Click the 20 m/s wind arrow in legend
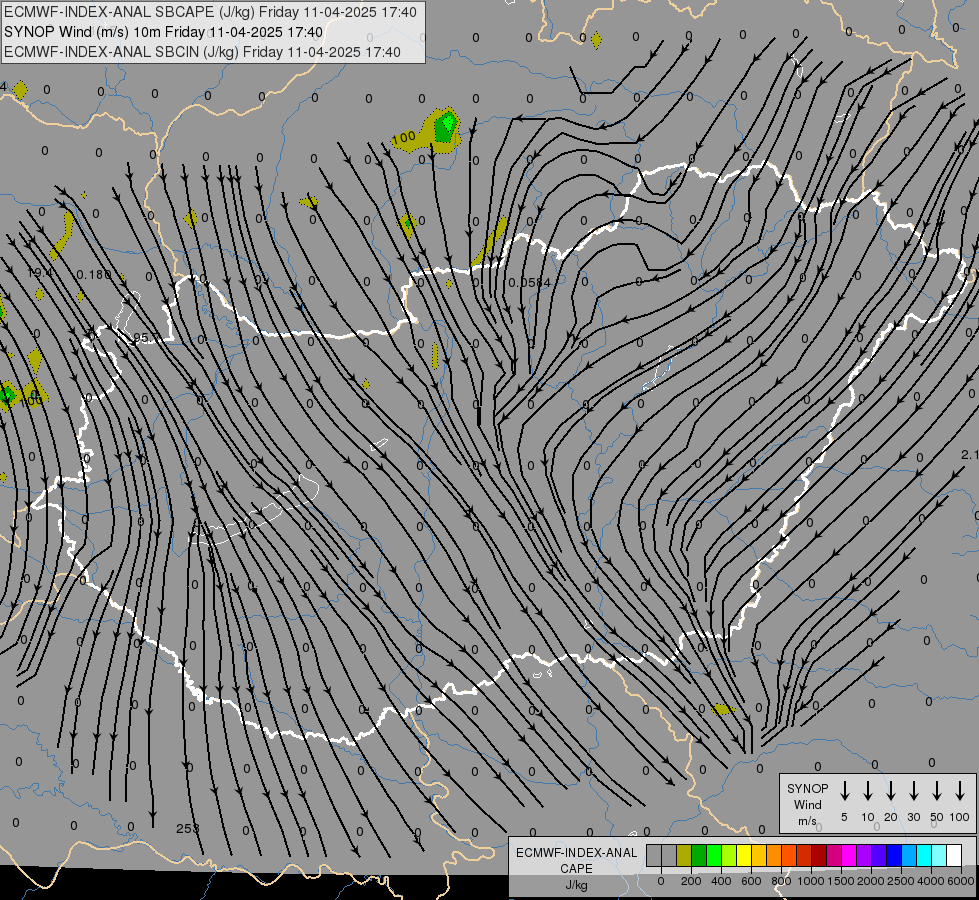 (891, 791)
